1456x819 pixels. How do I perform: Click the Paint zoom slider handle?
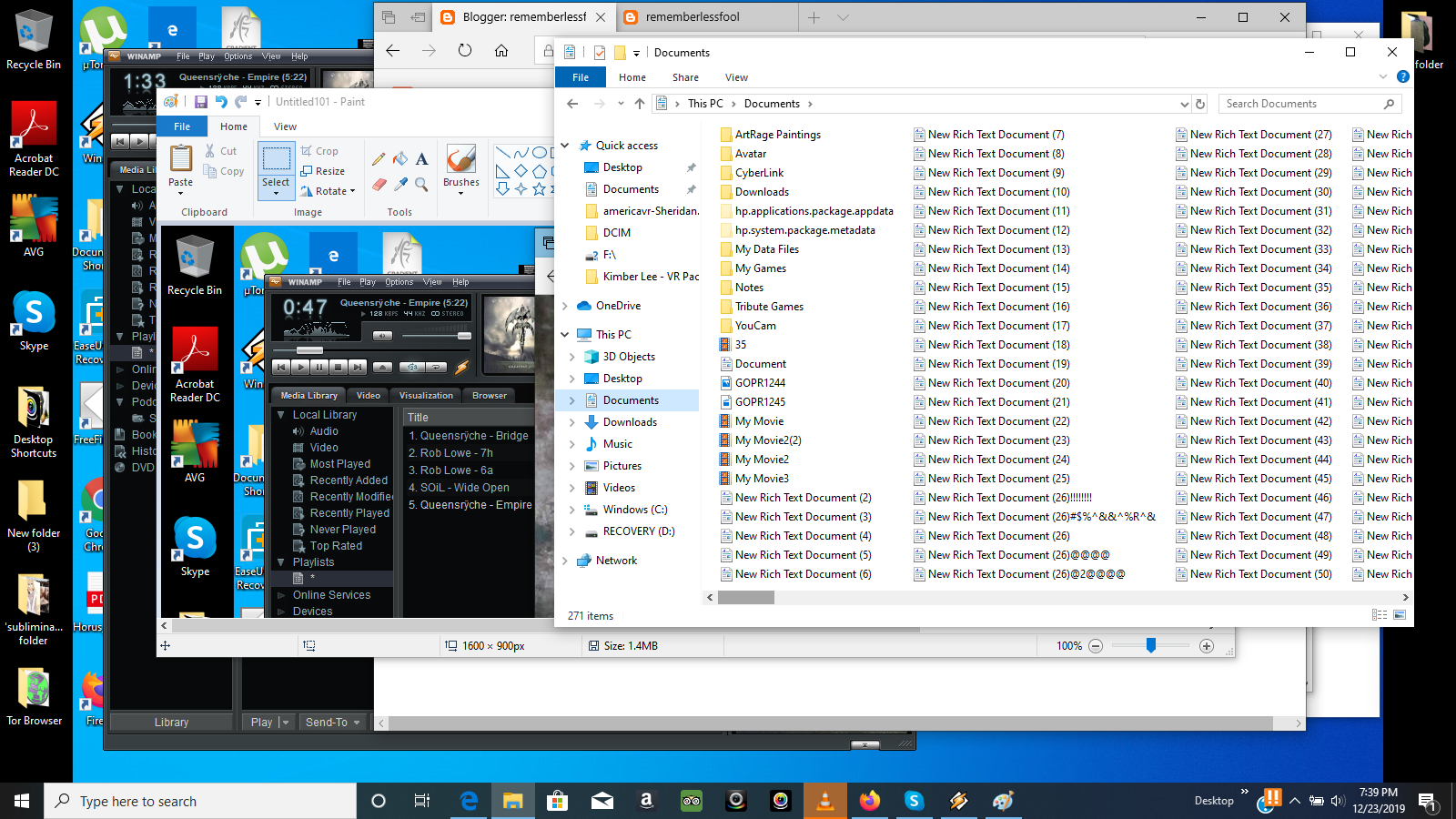tap(1151, 645)
